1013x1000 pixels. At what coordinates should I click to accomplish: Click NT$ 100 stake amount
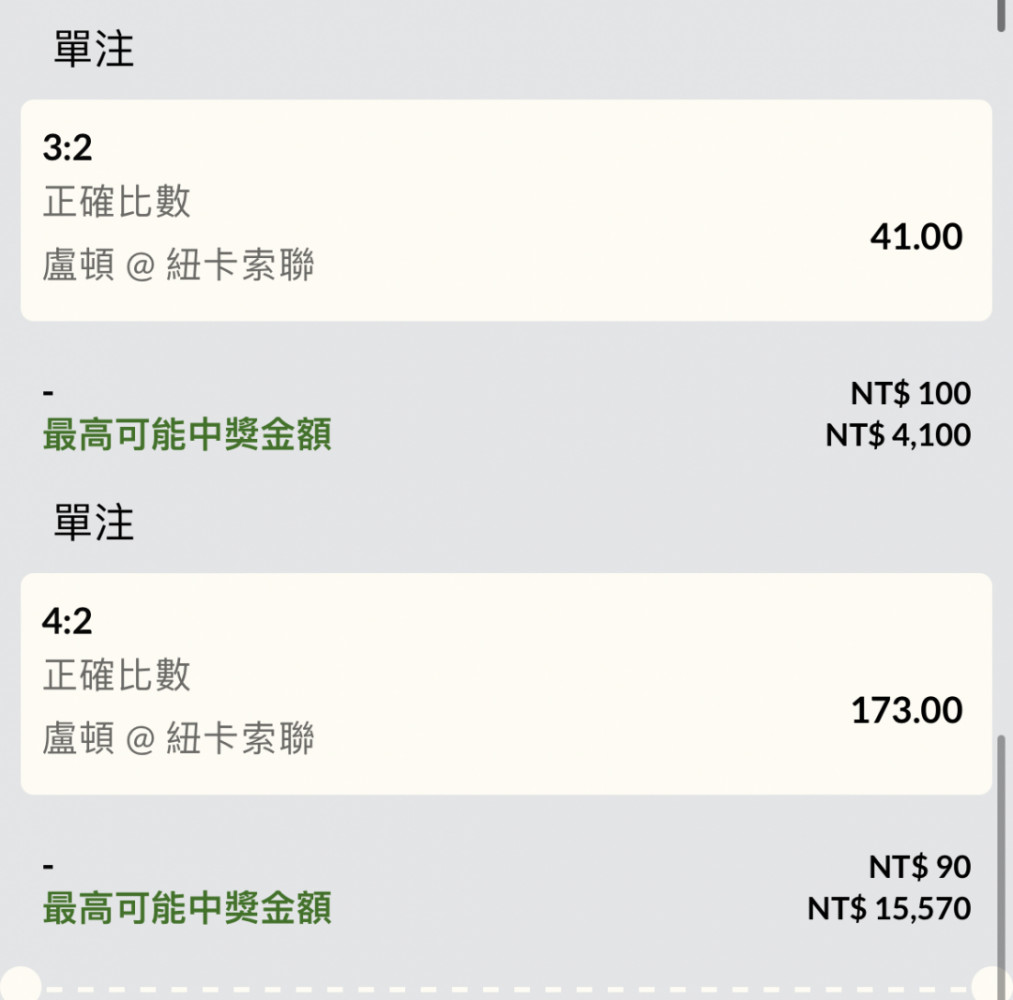(x=910, y=393)
